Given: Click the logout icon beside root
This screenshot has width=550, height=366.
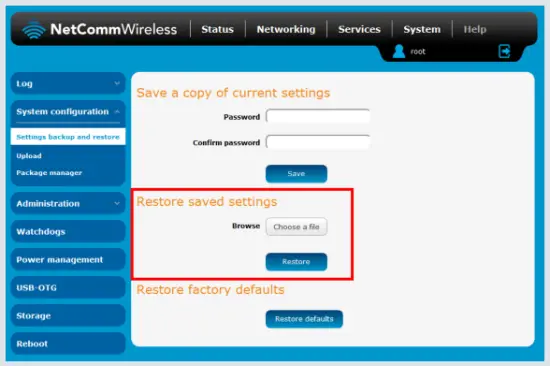Looking at the screenshot, I should (504, 51).
